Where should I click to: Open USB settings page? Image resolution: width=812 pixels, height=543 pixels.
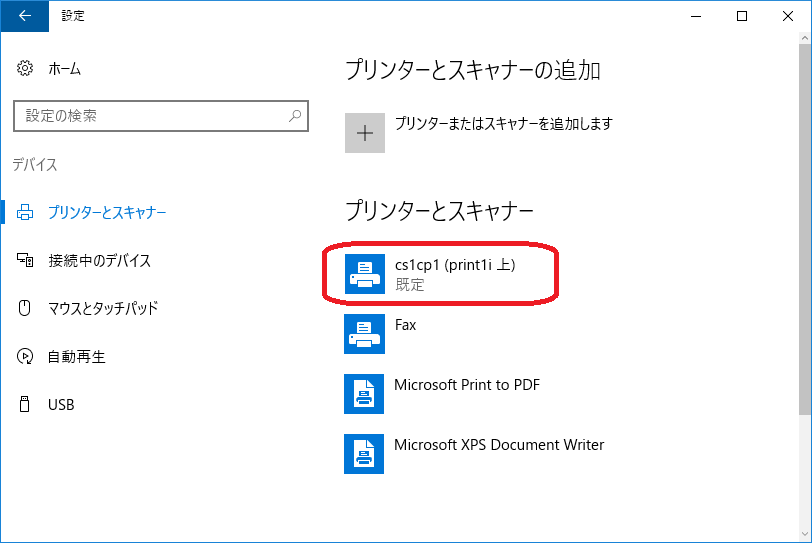click(x=61, y=405)
